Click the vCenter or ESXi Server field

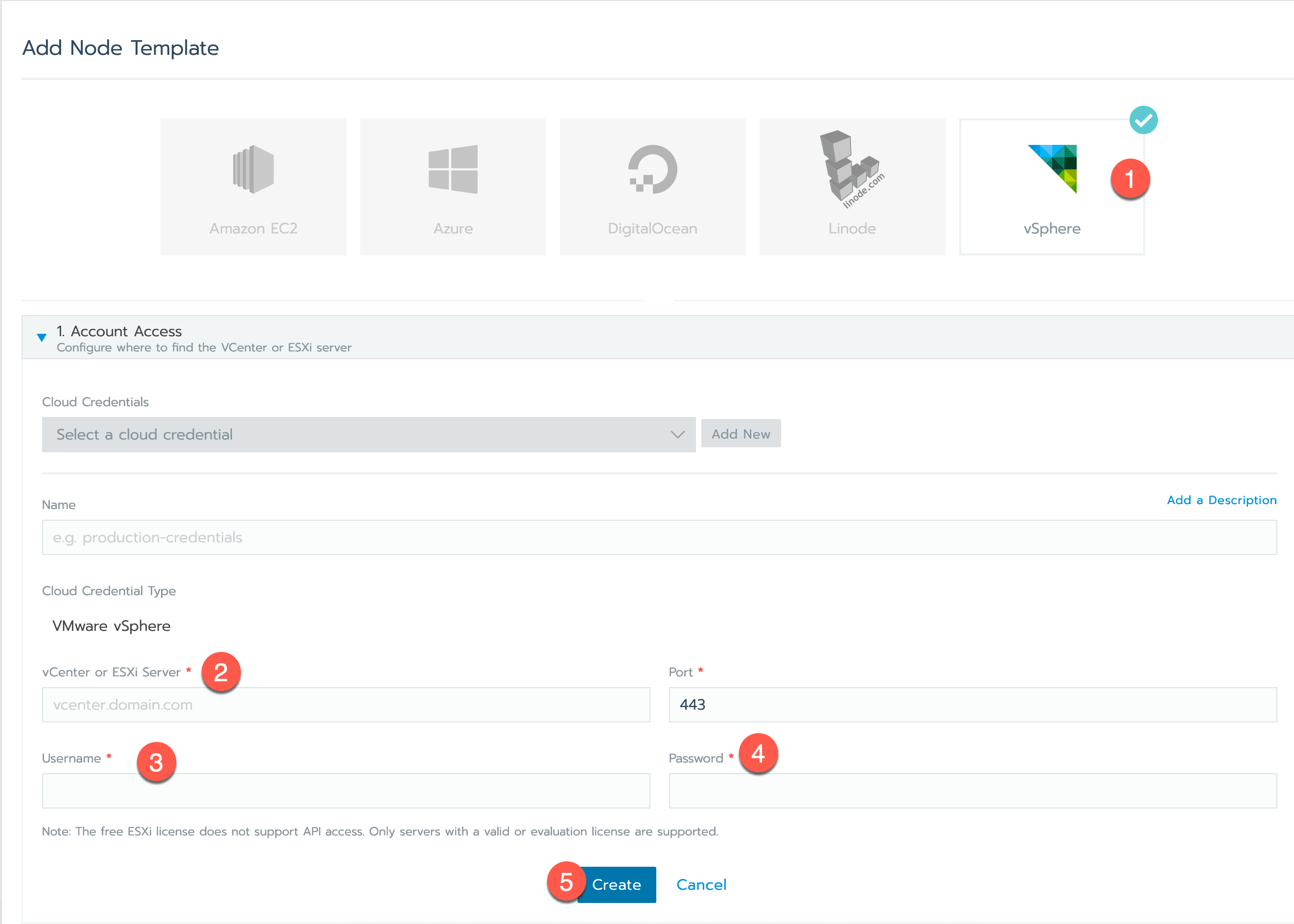coord(346,704)
